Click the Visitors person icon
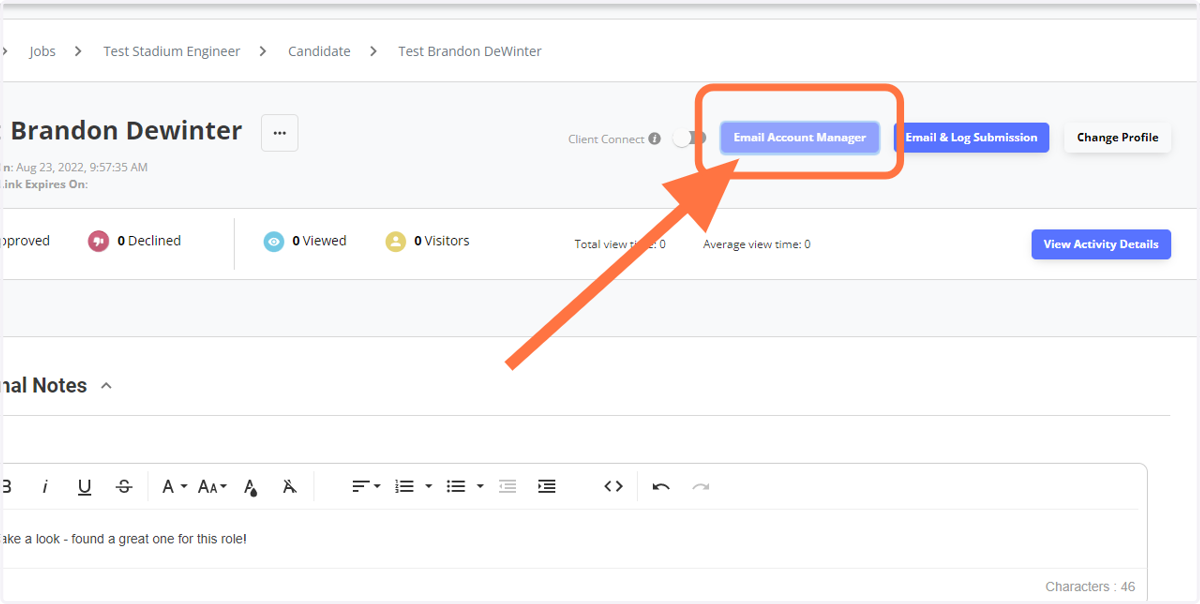This screenshot has width=1200, height=604. pyautogui.click(x=396, y=241)
